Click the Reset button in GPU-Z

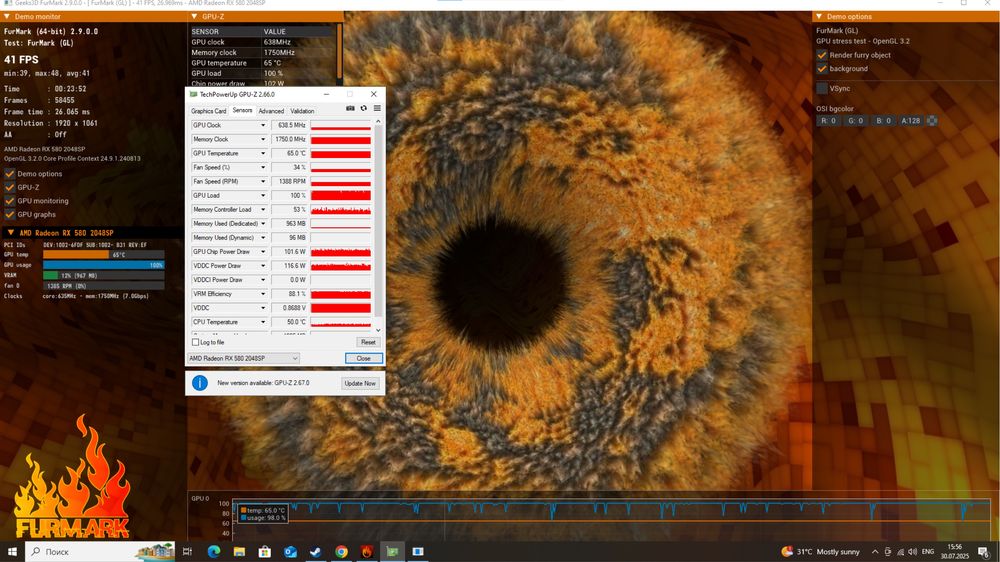[368, 343]
